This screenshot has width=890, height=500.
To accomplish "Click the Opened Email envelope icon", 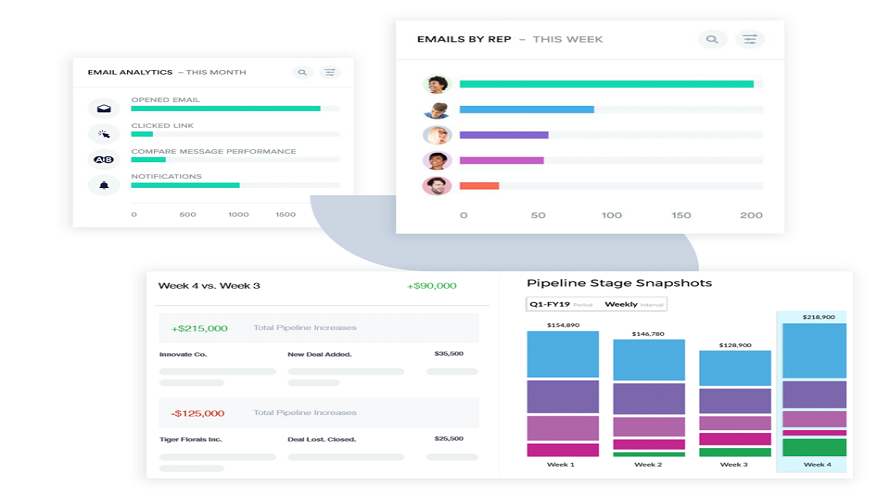I will click(103, 108).
